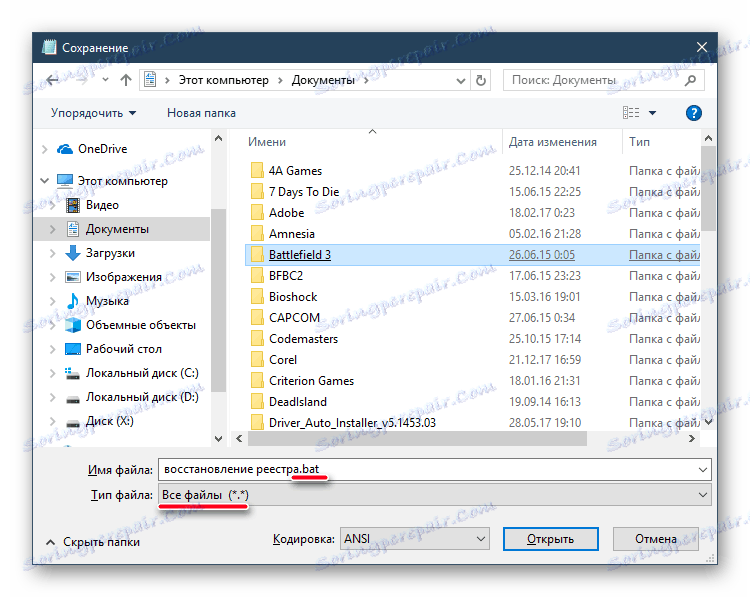This screenshot has height=597, width=750.
Task: Click the search magnifier icon
Action: click(690, 80)
